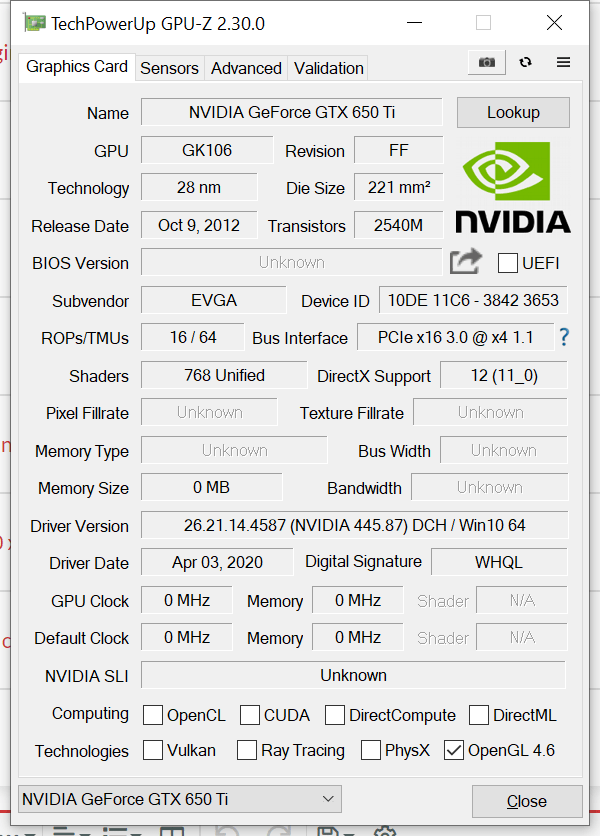Click the BIOS export share icon
600x836 pixels.
click(466, 262)
